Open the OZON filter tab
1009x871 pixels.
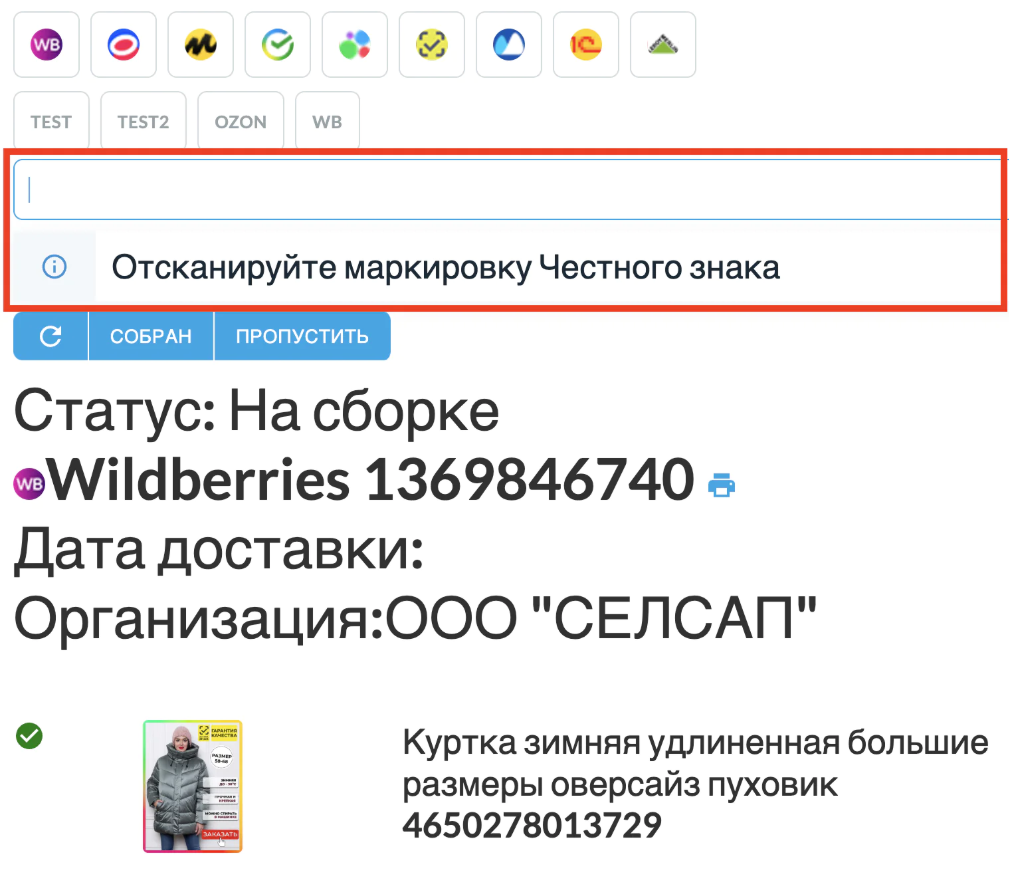pyautogui.click(x=240, y=122)
